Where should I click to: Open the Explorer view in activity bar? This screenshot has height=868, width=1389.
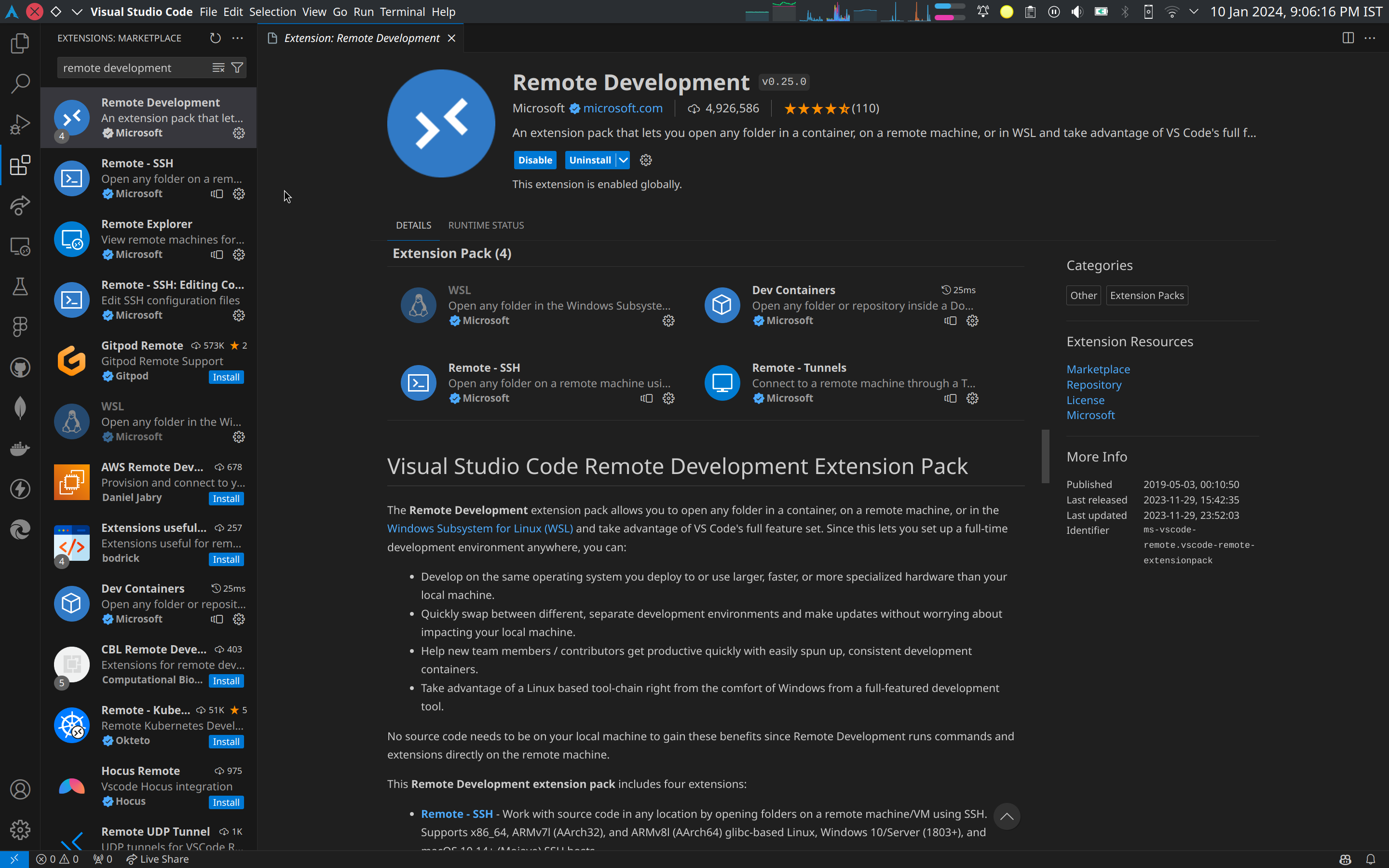click(20, 43)
